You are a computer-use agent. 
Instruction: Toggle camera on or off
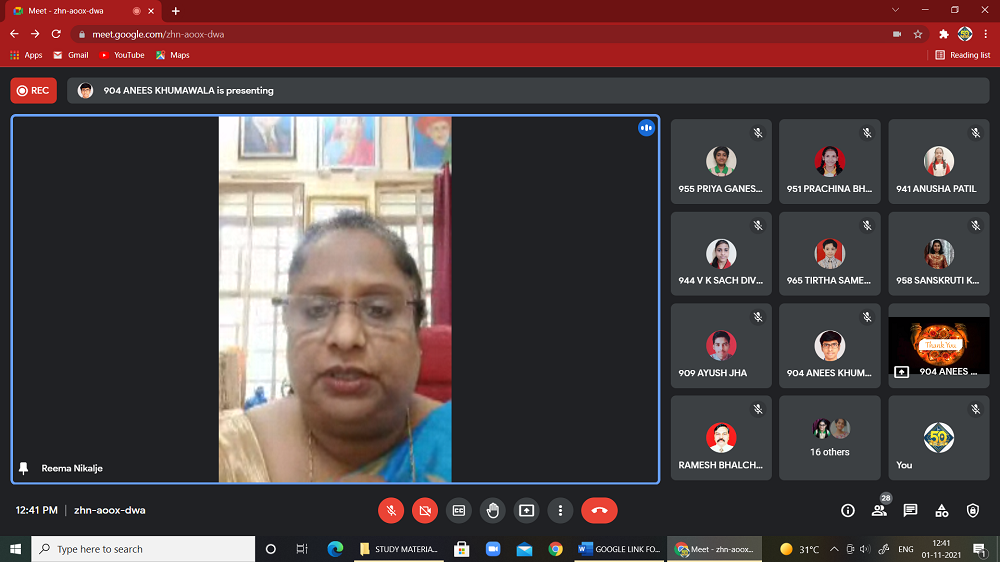pos(425,510)
